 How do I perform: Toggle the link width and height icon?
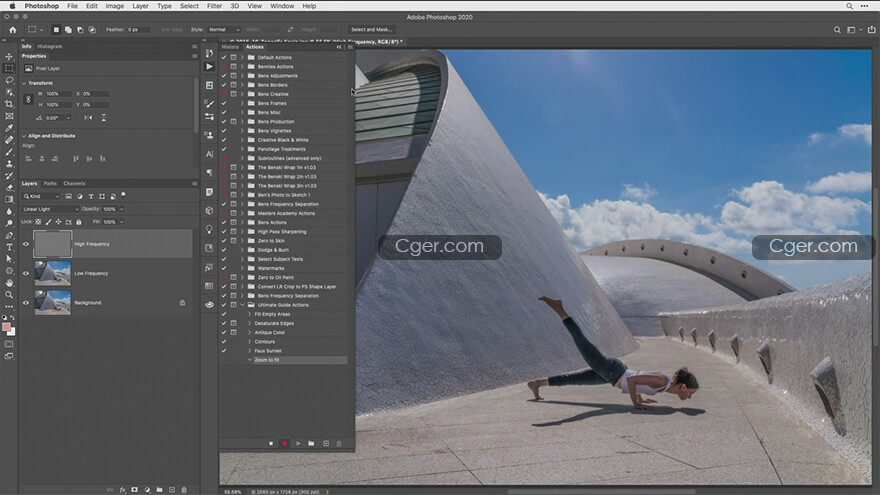tap(28, 99)
